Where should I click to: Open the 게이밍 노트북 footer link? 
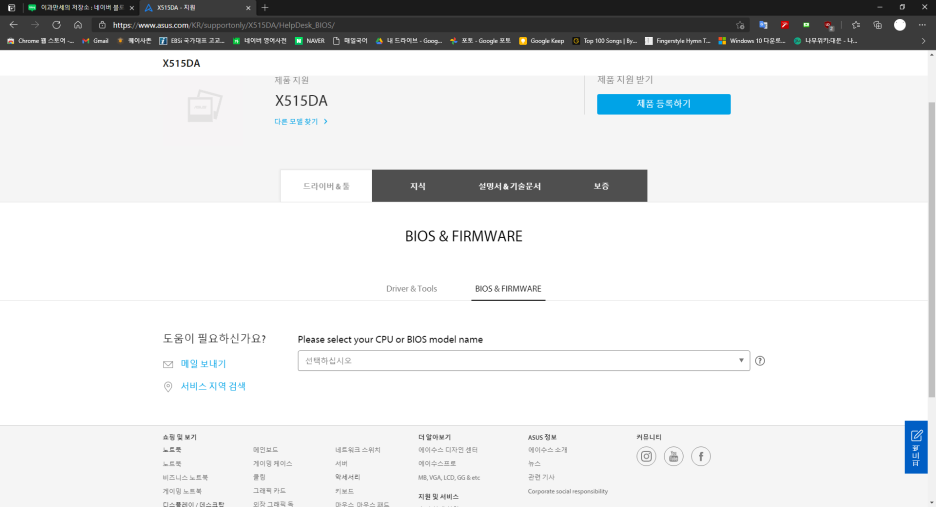tap(182, 491)
